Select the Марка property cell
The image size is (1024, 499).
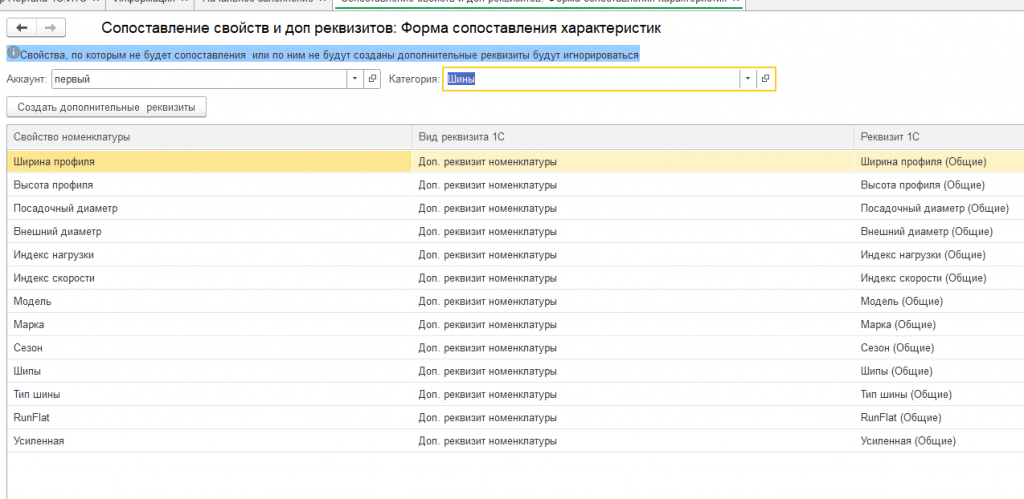pos(209,325)
